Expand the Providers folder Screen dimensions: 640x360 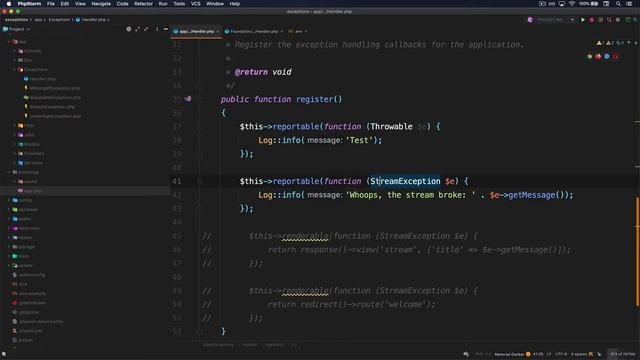pos(15,153)
